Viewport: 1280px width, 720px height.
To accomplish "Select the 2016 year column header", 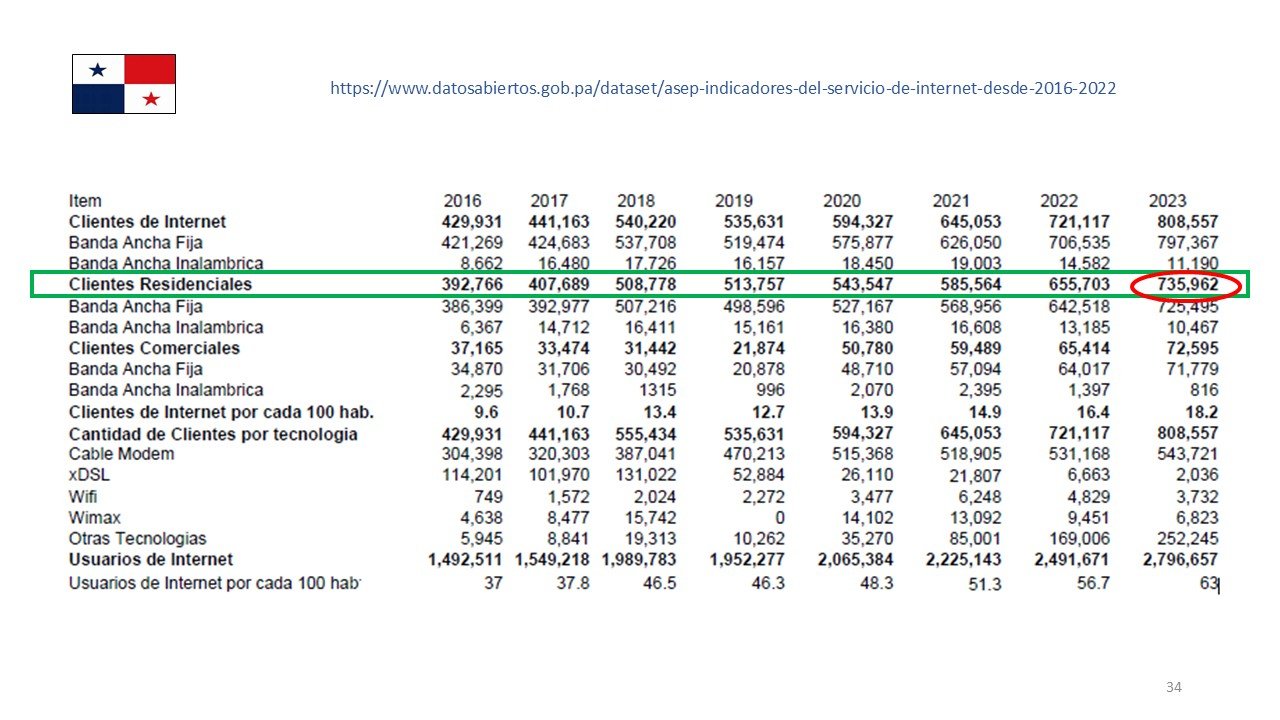I will 462,201.
